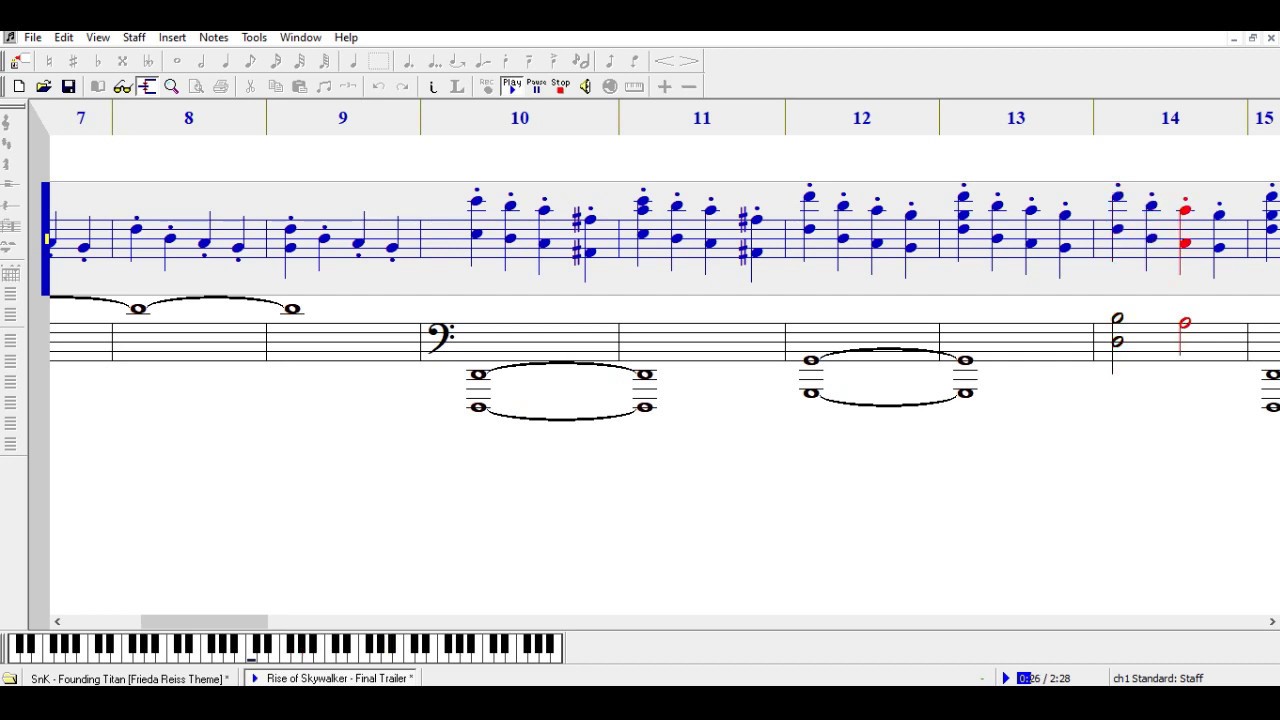Open Insert menu
Image resolution: width=1280 pixels, height=720 pixels.
click(172, 37)
